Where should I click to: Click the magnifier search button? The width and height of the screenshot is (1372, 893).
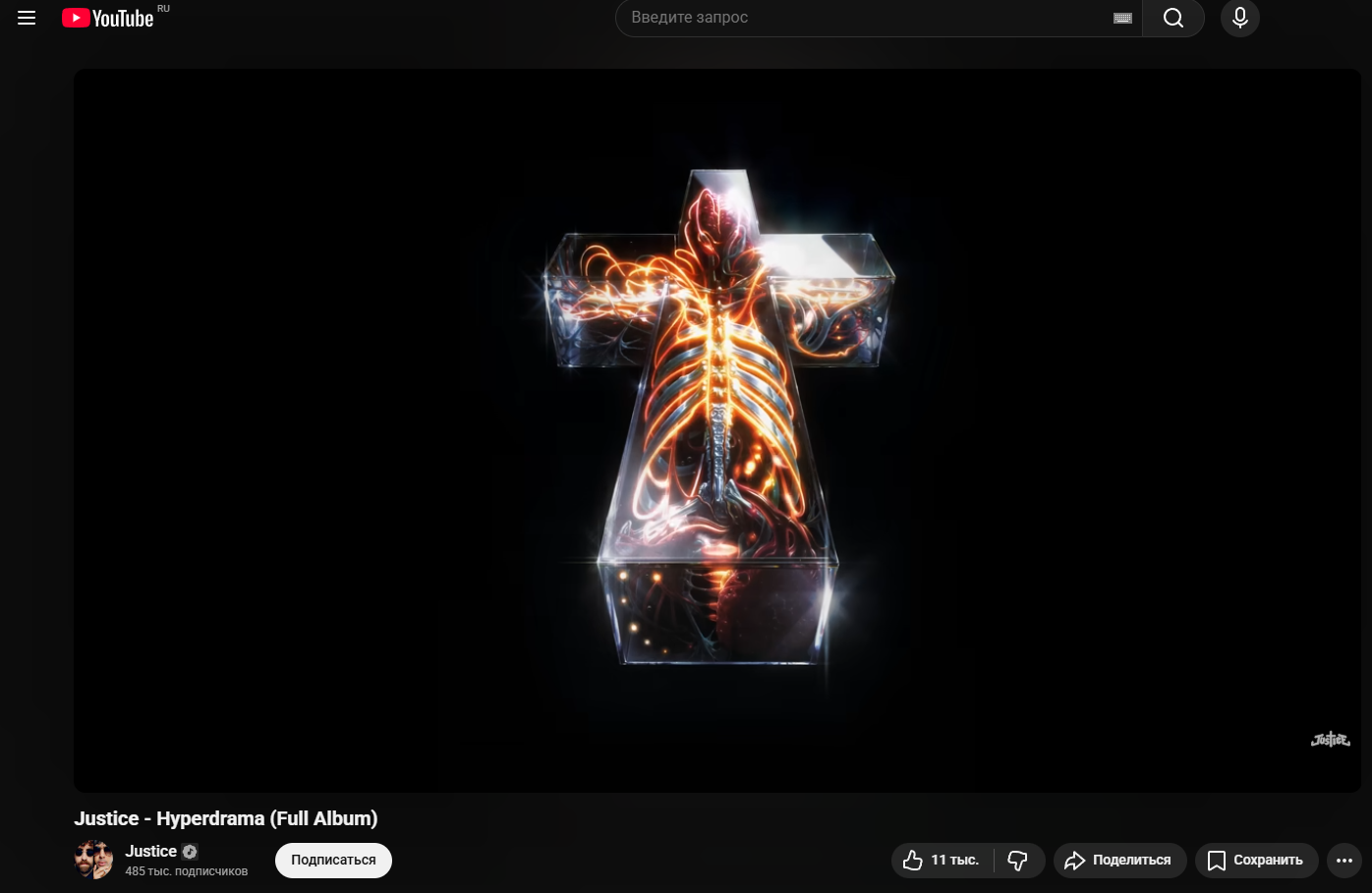1173,18
